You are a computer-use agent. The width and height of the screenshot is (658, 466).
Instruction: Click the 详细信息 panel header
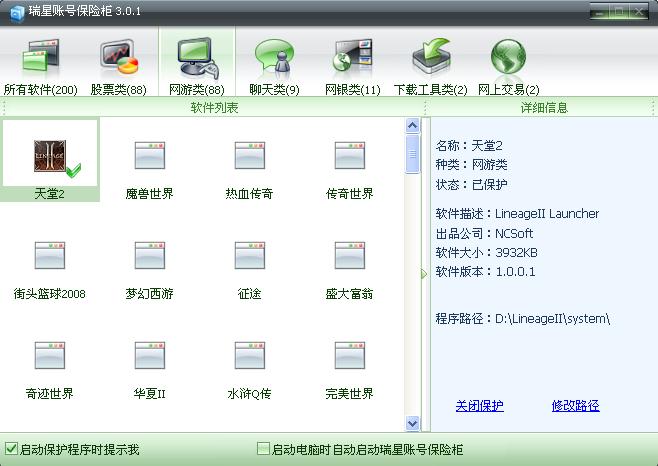coord(544,107)
